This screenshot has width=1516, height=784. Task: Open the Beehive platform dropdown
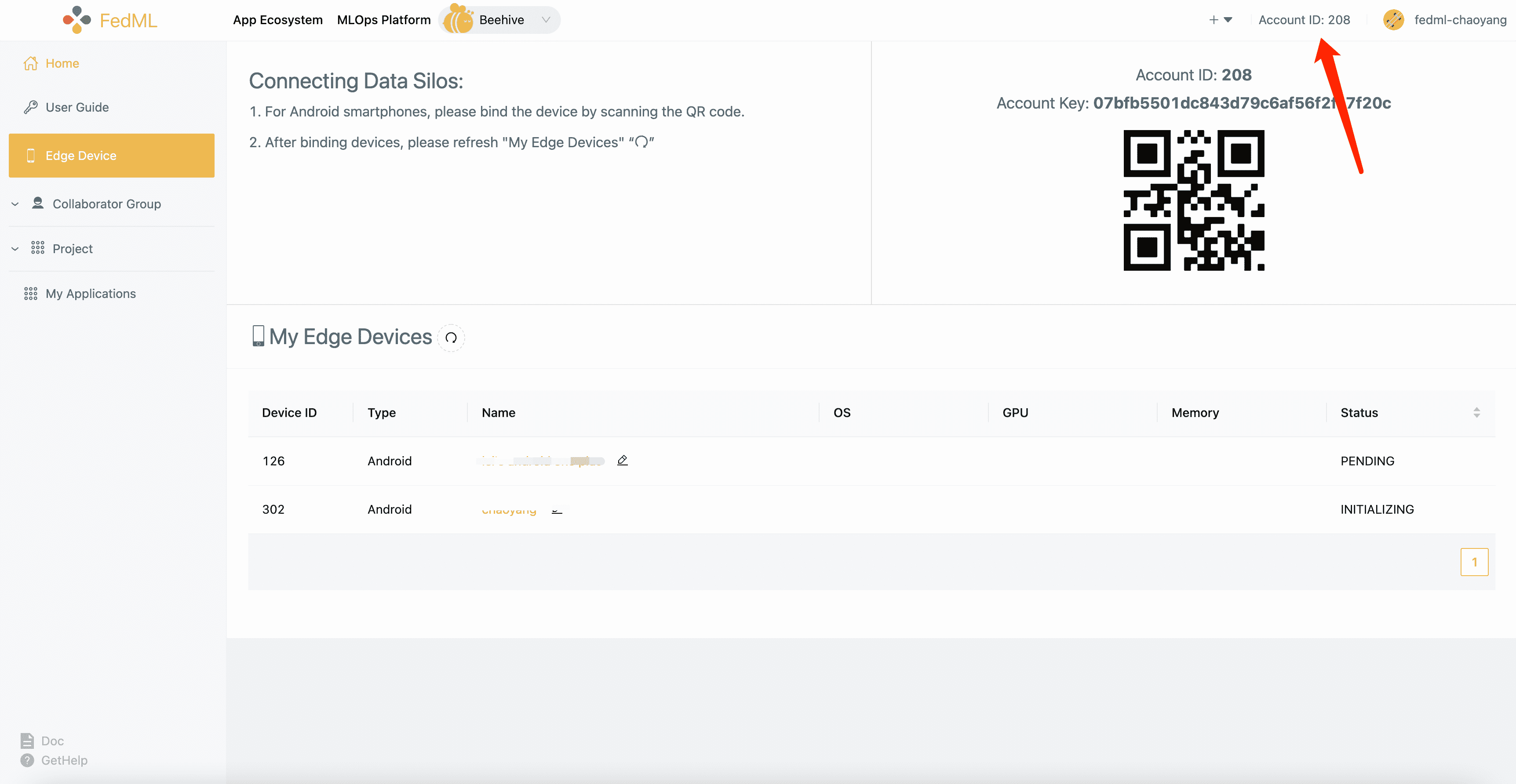(x=499, y=20)
